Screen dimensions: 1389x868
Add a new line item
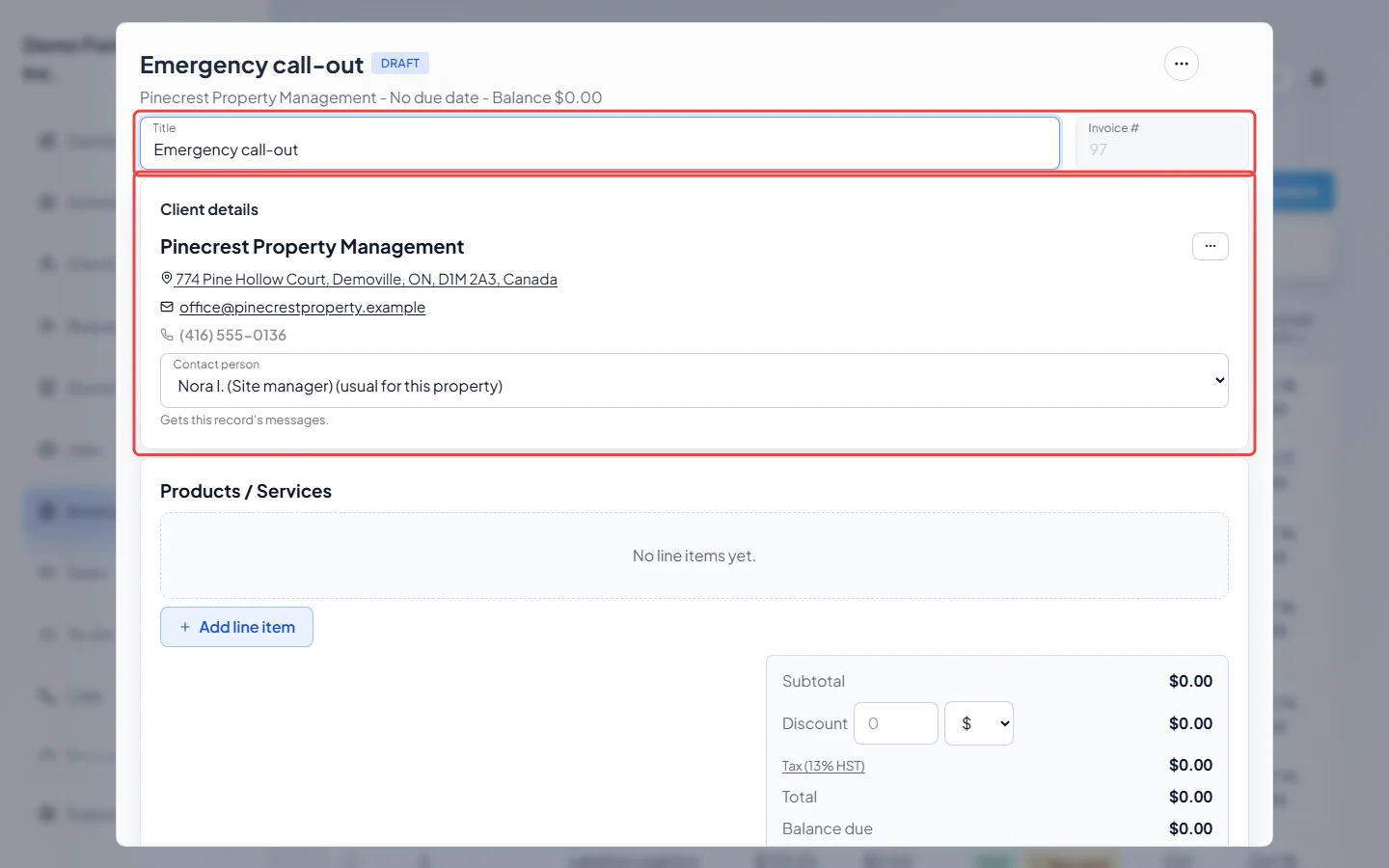[236, 627]
